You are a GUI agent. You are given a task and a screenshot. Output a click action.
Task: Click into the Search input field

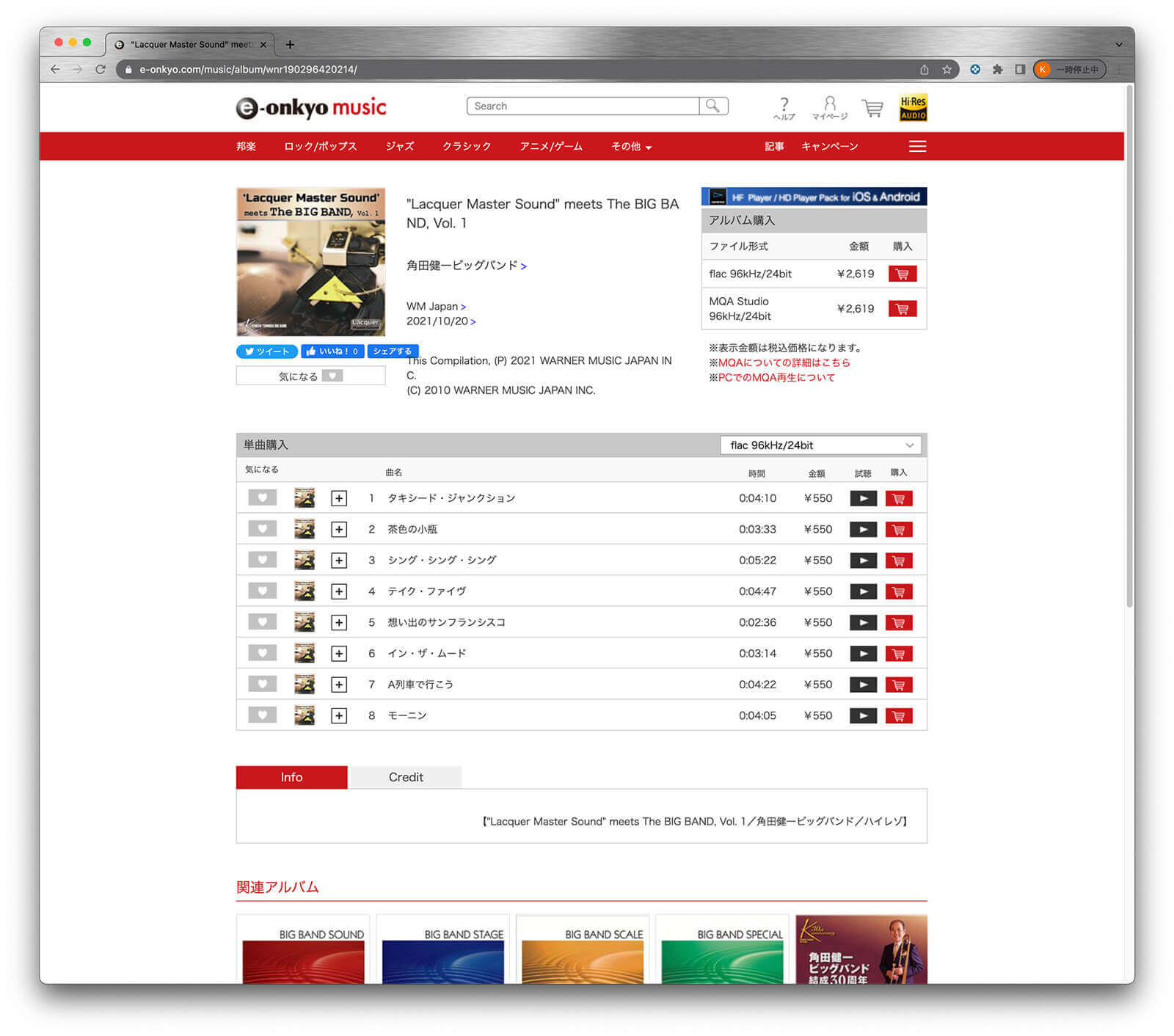583,106
